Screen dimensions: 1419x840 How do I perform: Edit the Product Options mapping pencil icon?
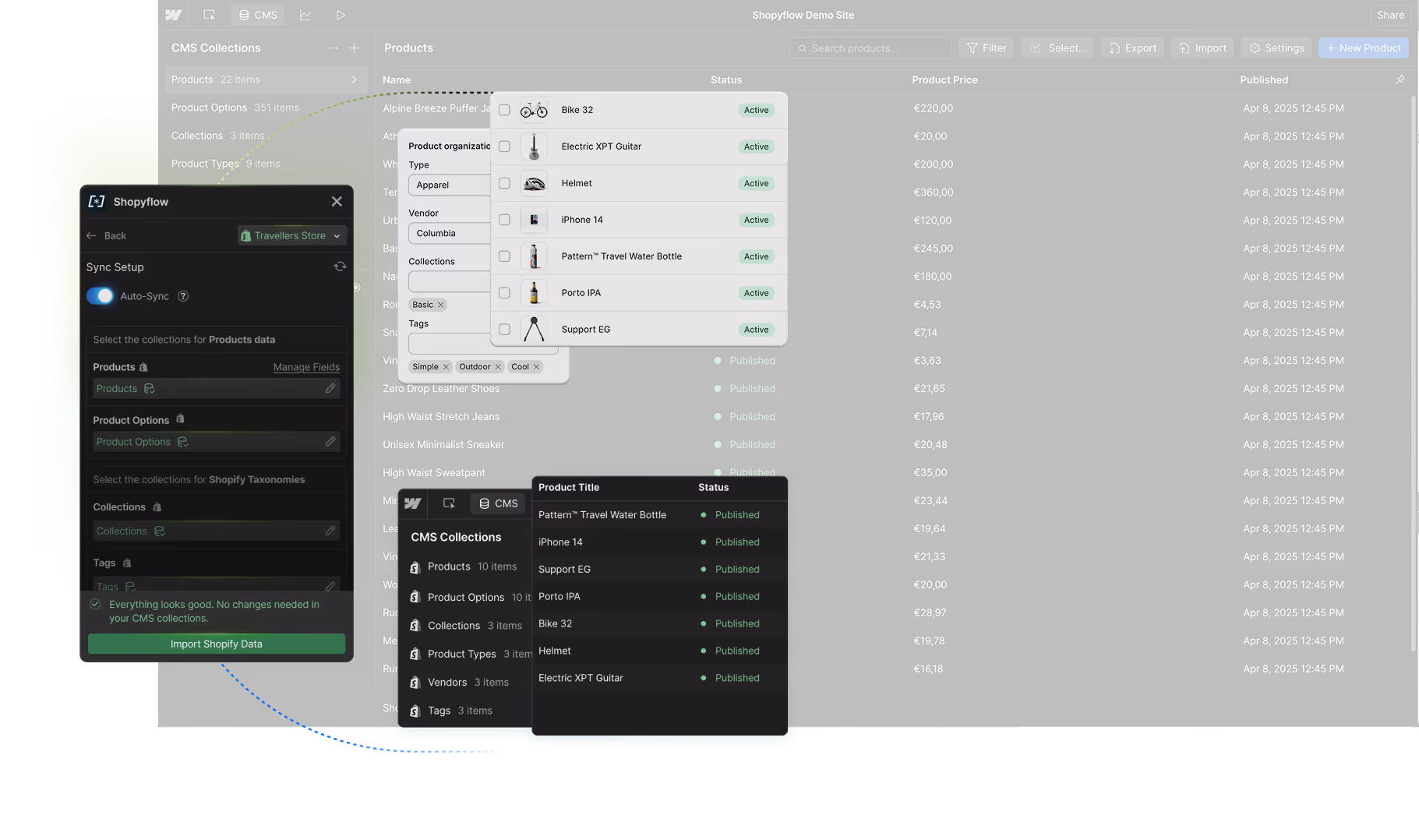pyautogui.click(x=330, y=441)
